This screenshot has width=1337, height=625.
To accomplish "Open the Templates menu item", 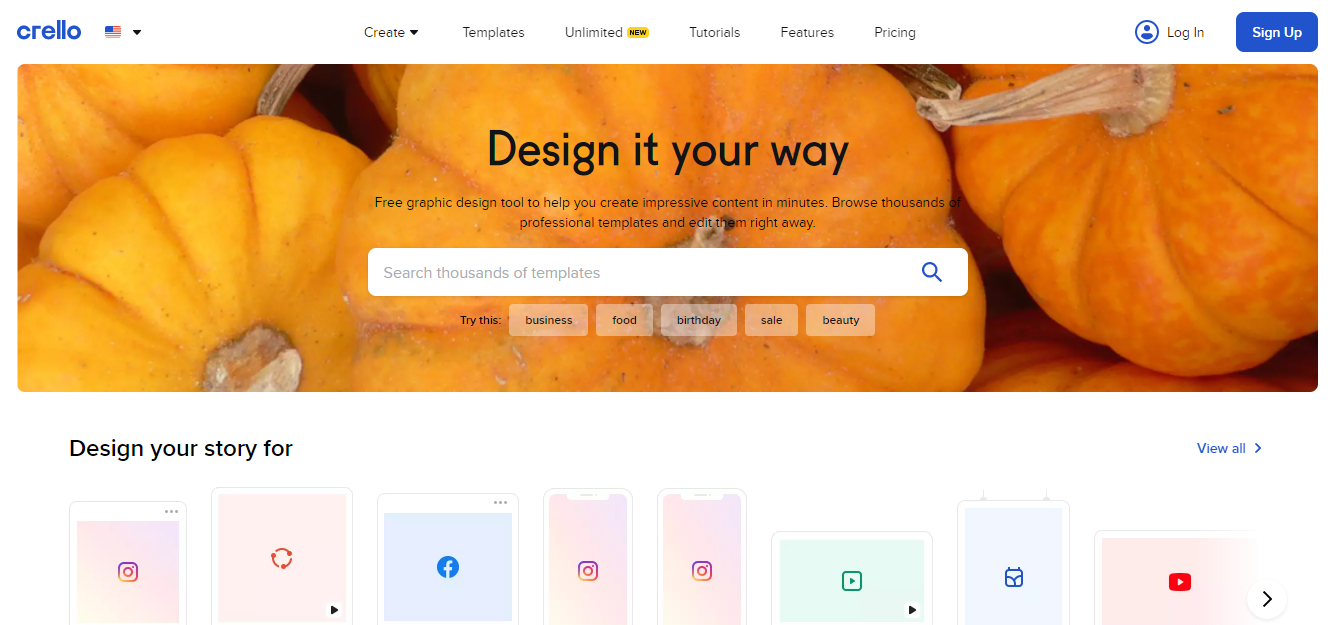I will (493, 32).
